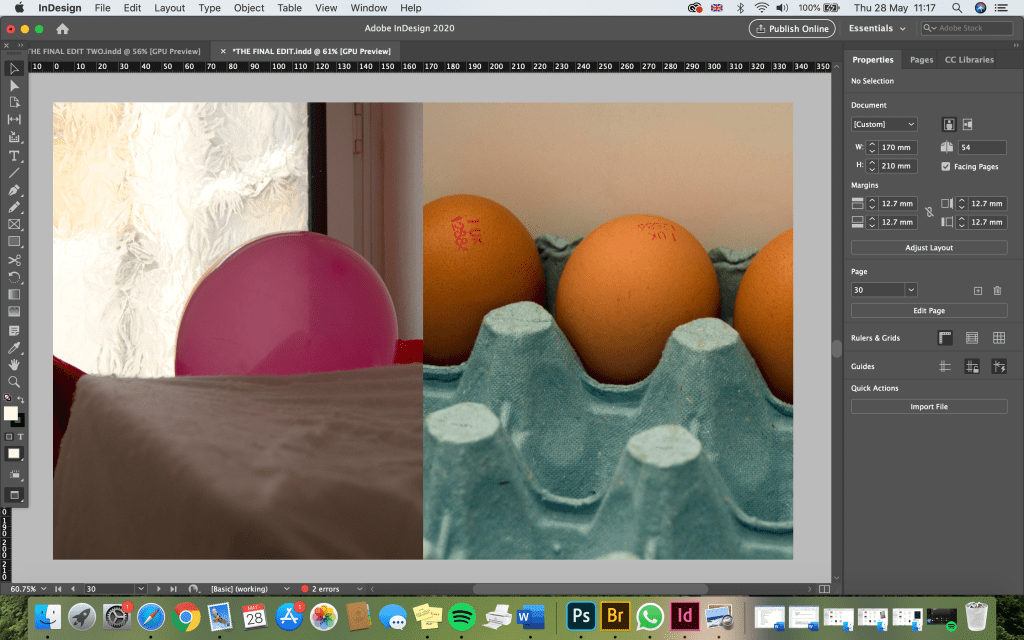Select the Pen tool in toolbar
Screen dimensions: 1024x640
pyautogui.click(x=14, y=190)
